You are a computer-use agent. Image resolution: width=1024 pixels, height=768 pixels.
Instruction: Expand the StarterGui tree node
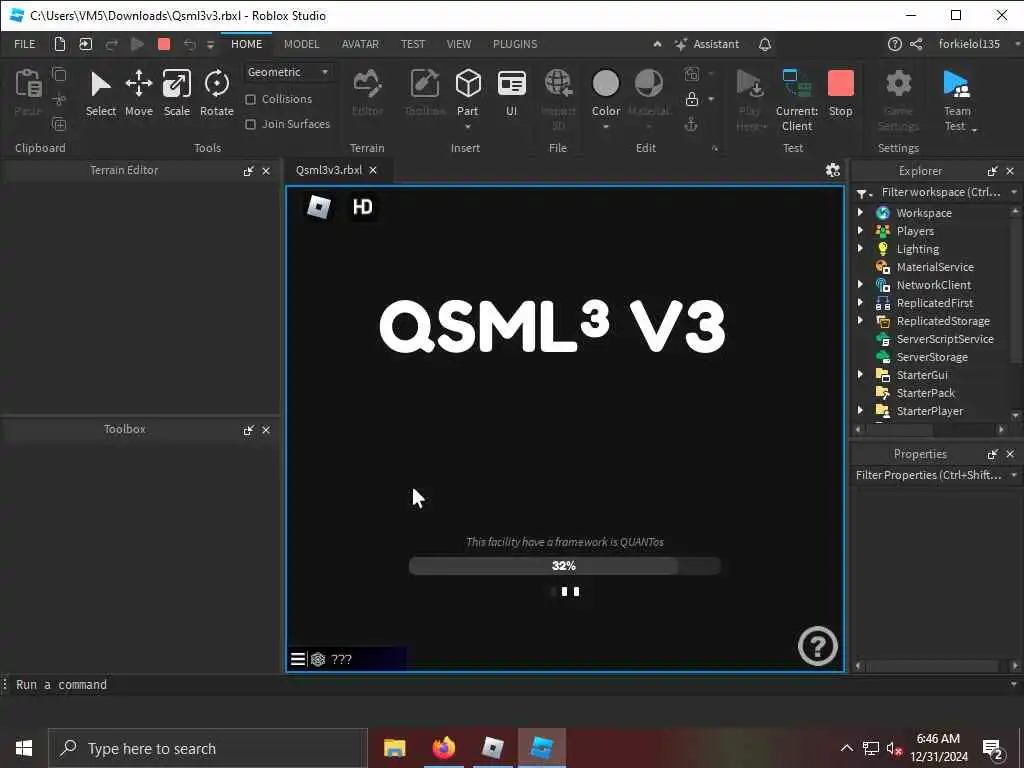point(860,374)
